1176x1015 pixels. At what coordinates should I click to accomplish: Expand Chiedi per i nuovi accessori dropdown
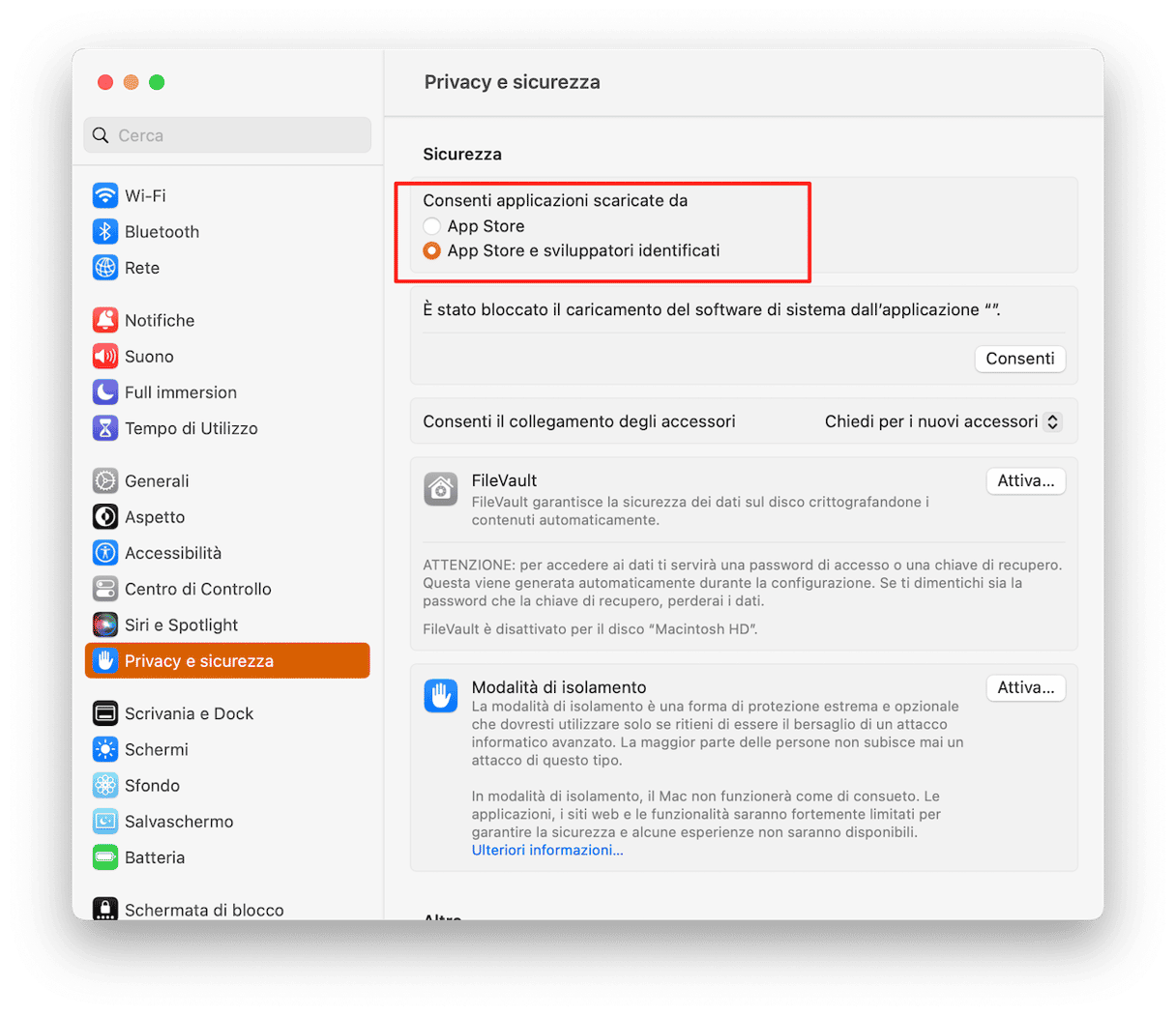(x=943, y=421)
